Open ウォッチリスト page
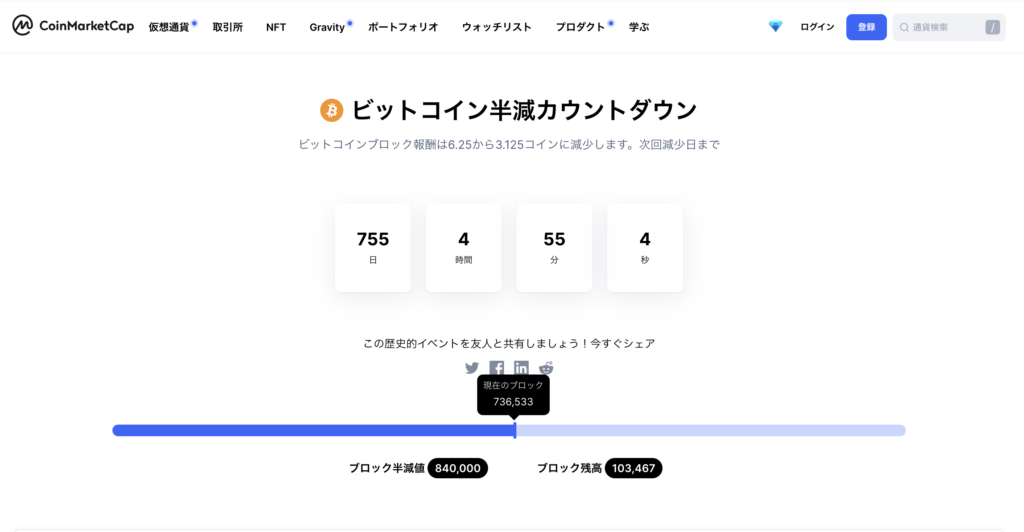This screenshot has width=1024, height=532. (496, 27)
